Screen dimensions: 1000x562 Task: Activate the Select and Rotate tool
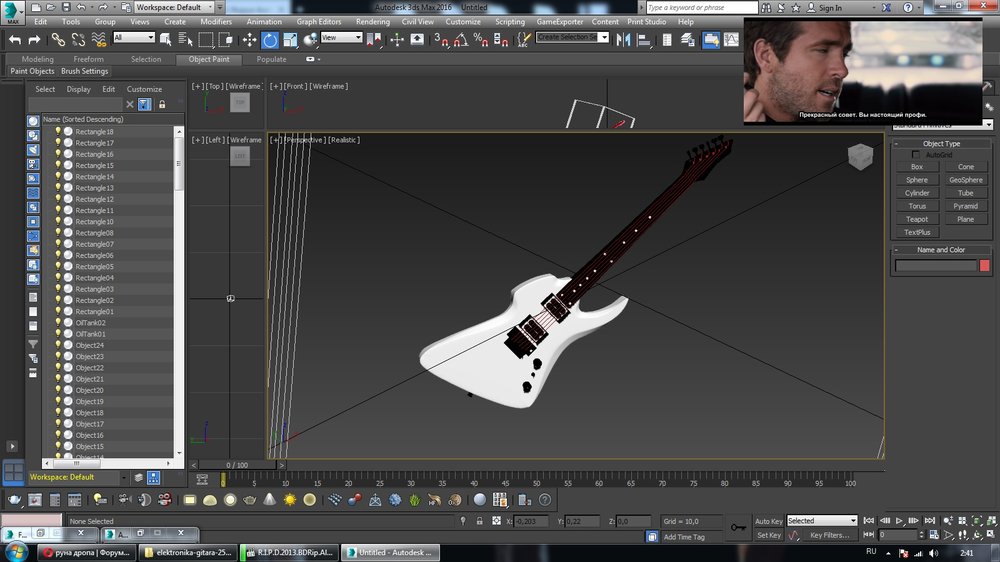click(x=270, y=40)
